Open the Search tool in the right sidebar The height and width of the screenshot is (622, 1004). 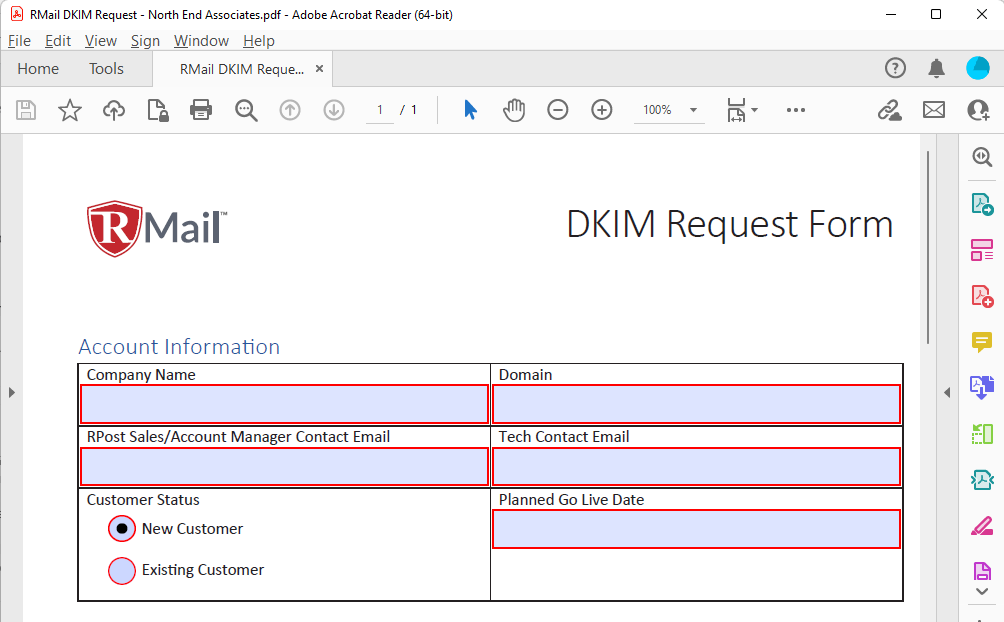[x=981, y=156]
